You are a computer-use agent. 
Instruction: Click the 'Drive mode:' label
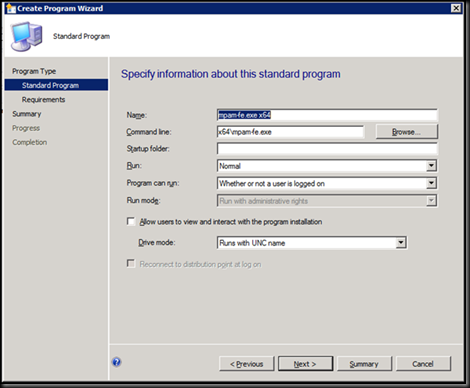click(157, 242)
